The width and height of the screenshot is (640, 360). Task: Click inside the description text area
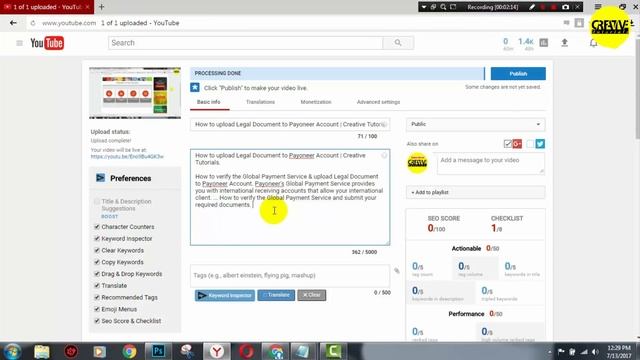pyautogui.click(x=290, y=197)
